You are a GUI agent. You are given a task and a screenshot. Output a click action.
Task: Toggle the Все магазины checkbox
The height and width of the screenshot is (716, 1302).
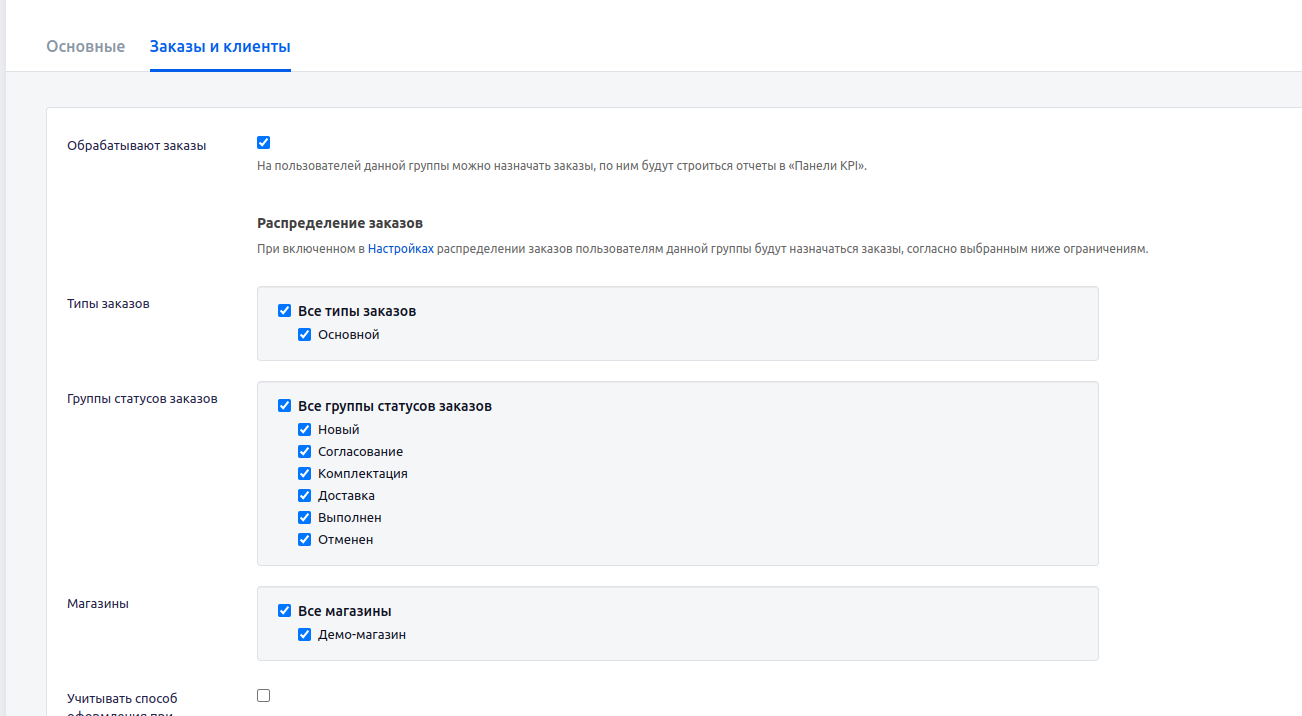point(284,611)
